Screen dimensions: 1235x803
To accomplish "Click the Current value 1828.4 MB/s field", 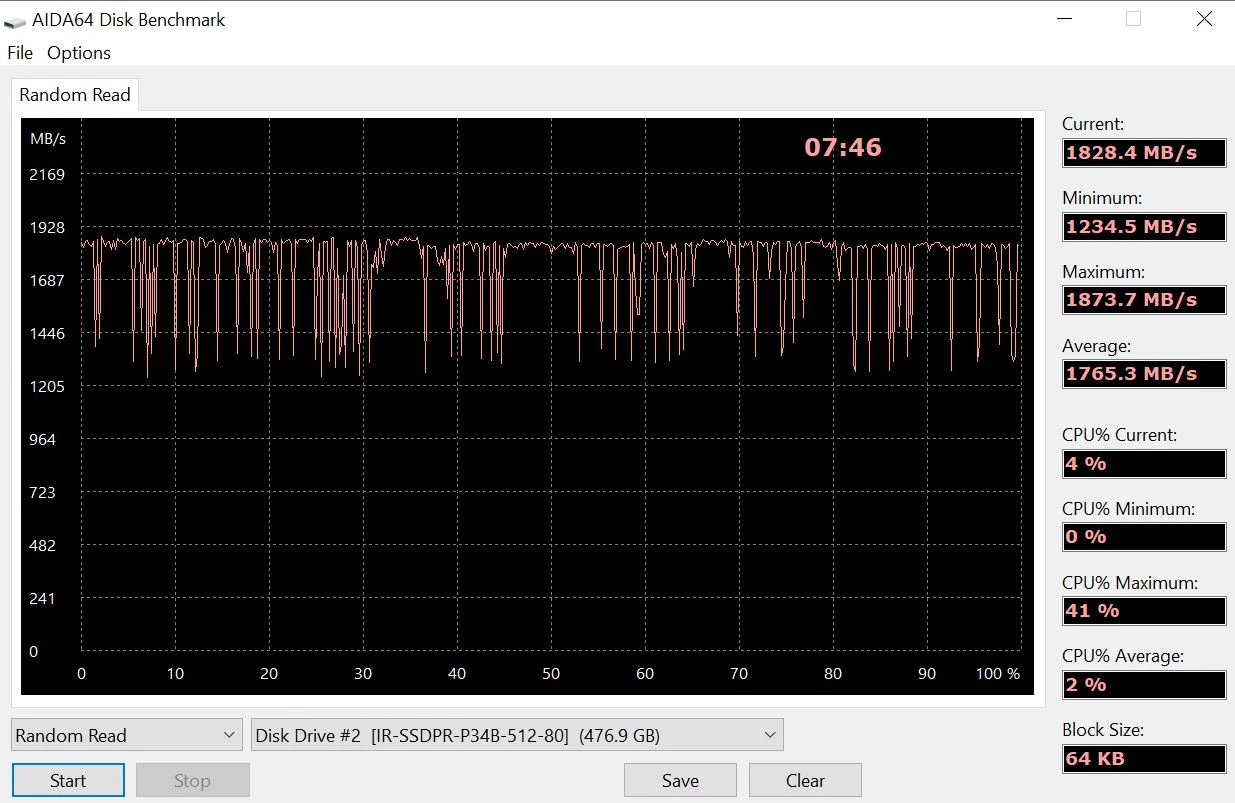I will [x=1144, y=153].
